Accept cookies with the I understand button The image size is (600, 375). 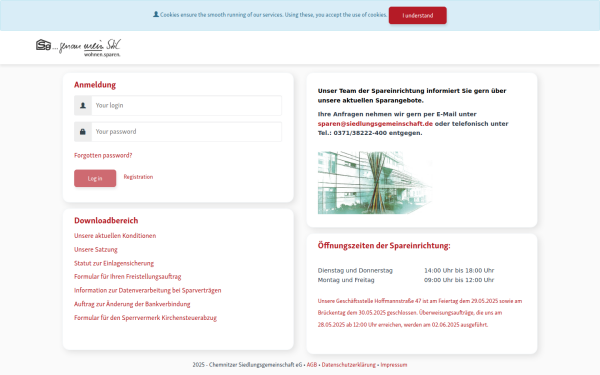pyautogui.click(x=417, y=15)
